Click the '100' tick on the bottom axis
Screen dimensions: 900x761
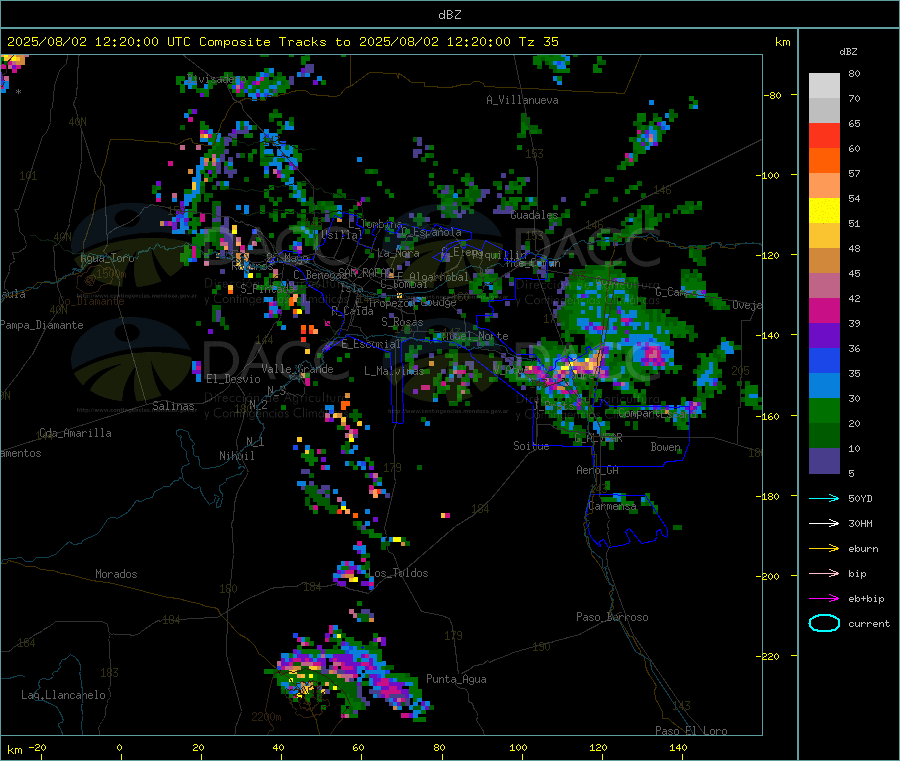518,747
